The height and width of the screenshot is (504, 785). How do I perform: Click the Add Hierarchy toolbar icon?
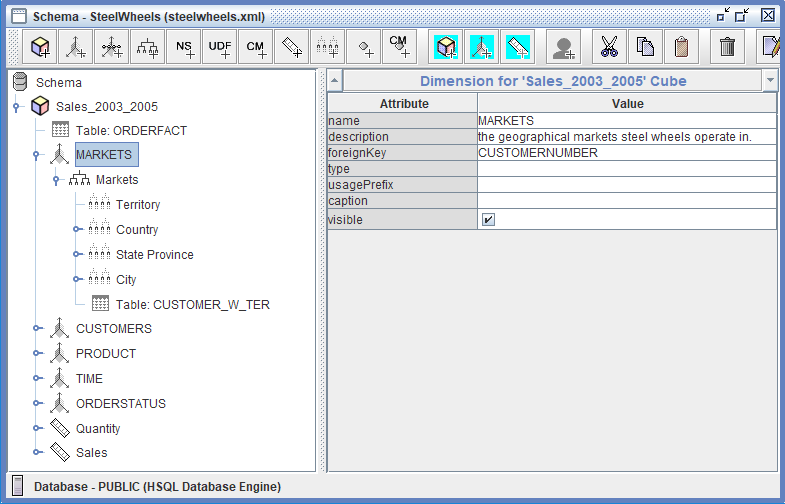[x=149, y=47]
